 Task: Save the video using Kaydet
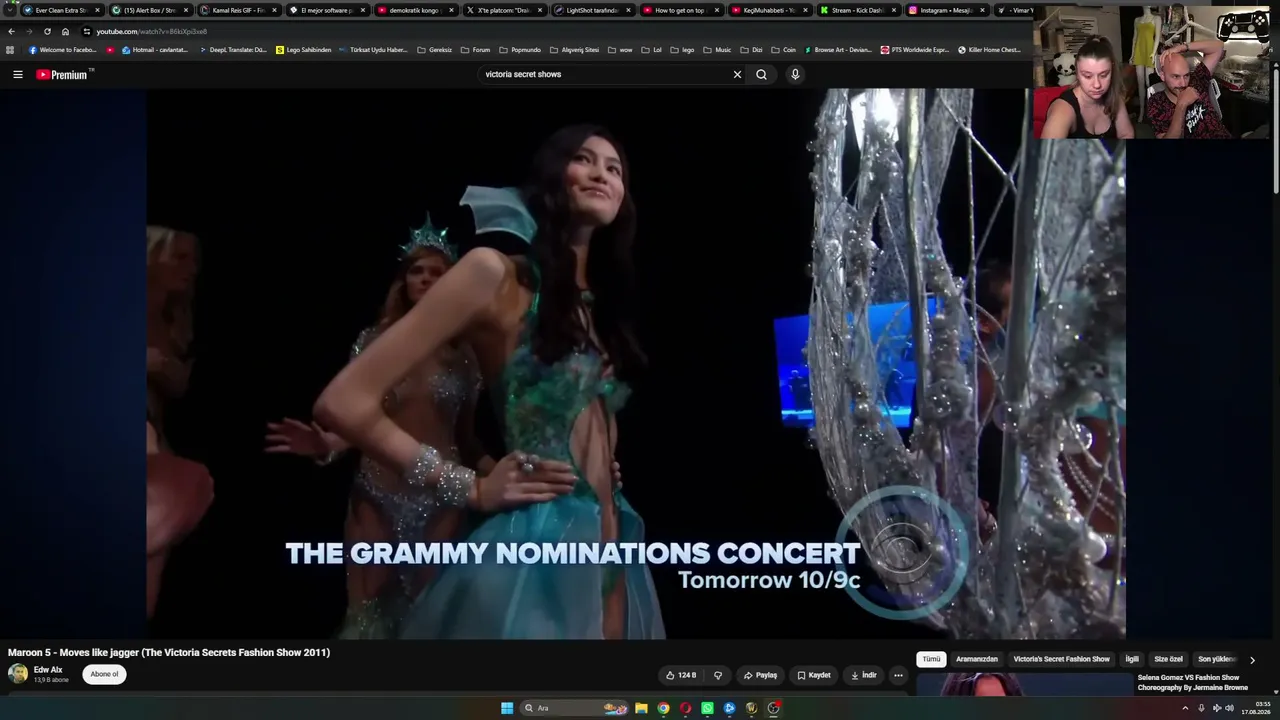[x=814, y=675]
